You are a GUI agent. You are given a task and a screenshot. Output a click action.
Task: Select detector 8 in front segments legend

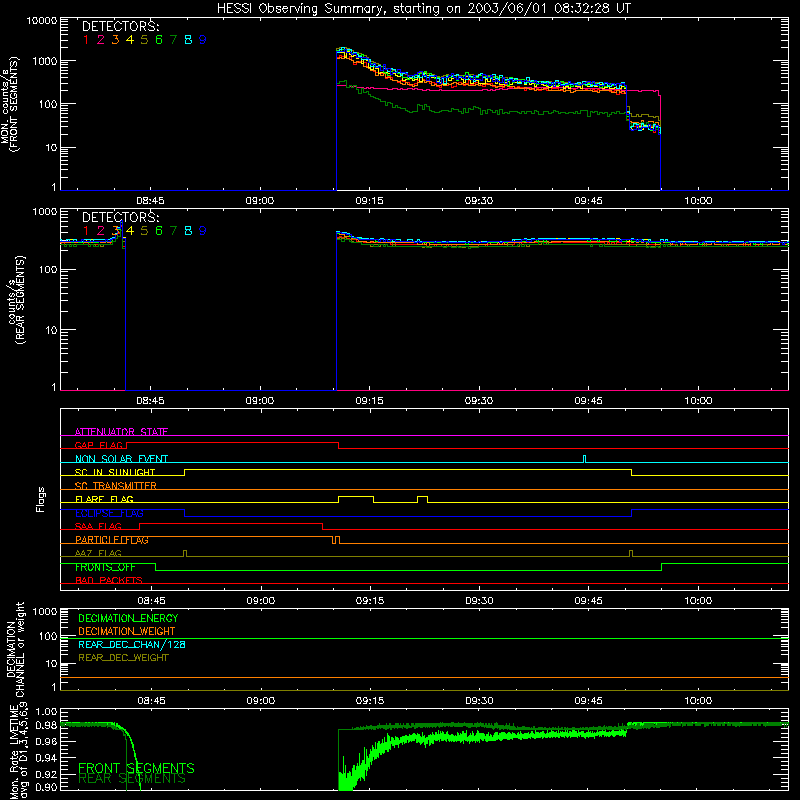(x=188, y=40)
